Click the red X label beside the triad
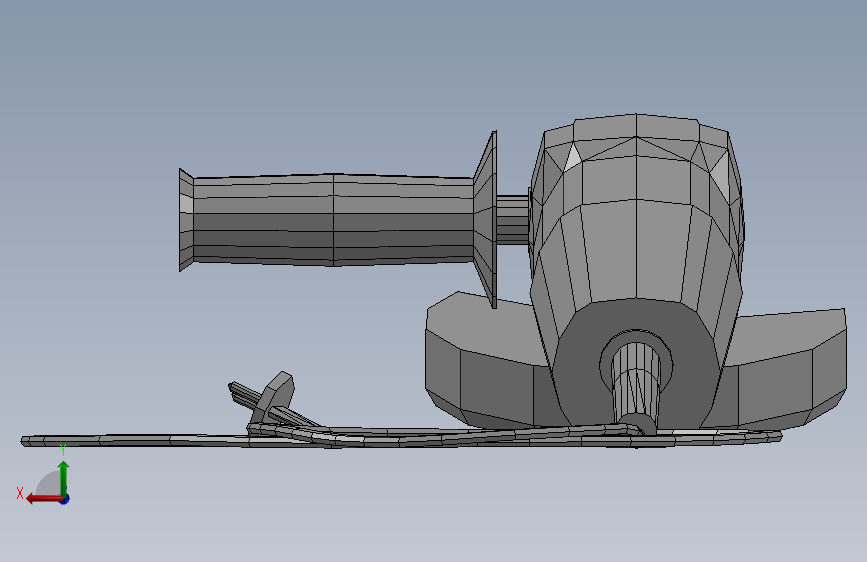This screenshot has height=562, width=867. (x=20, y=493)
